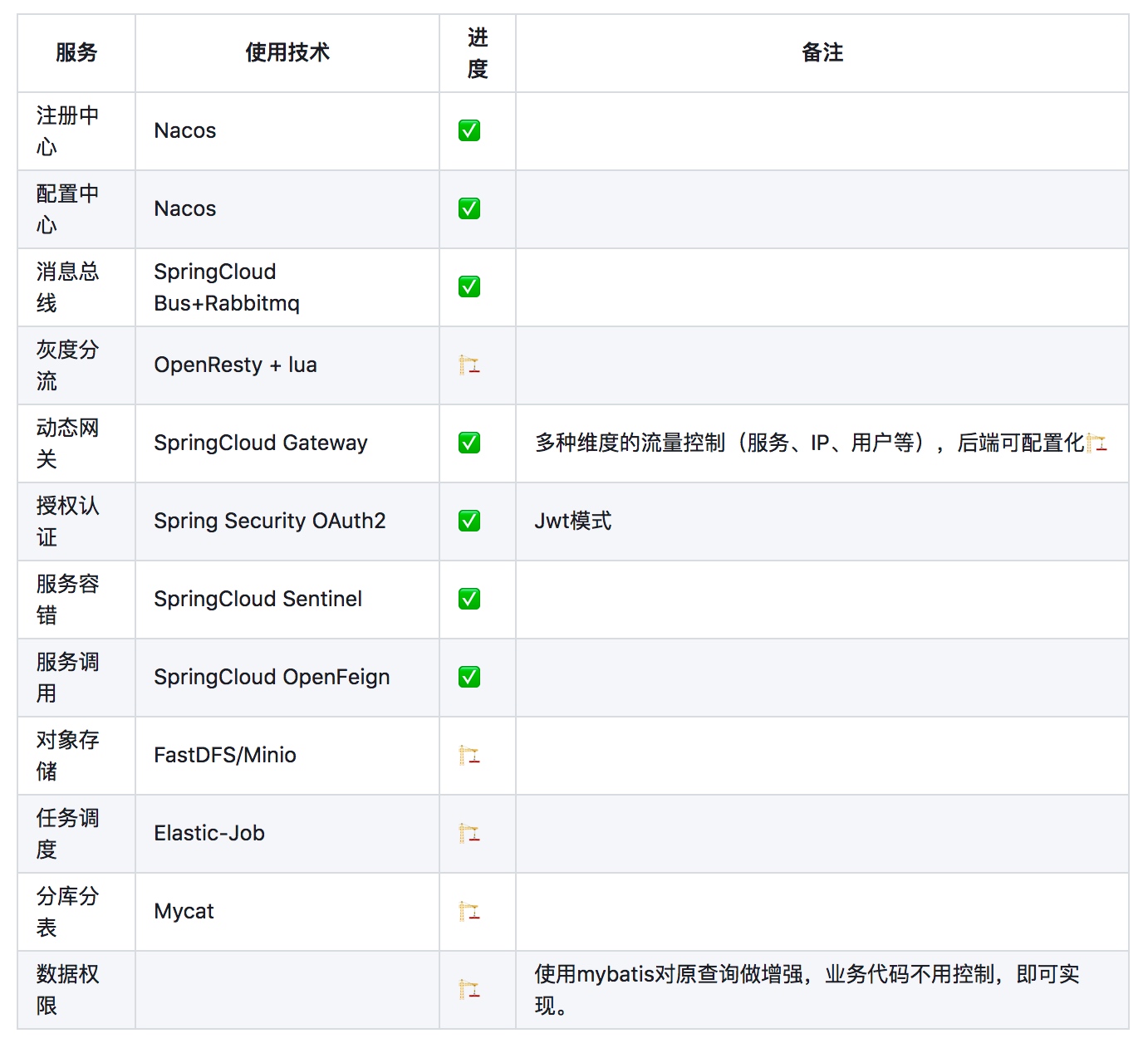Click the 备注 column header

tap(822, 53)
